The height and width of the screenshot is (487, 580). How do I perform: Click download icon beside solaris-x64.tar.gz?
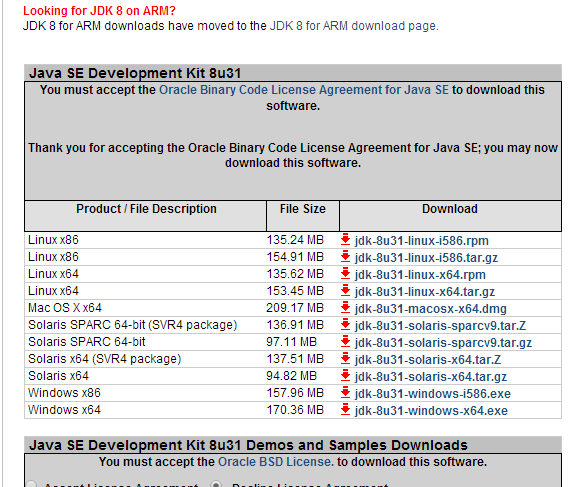pos(345,375)
